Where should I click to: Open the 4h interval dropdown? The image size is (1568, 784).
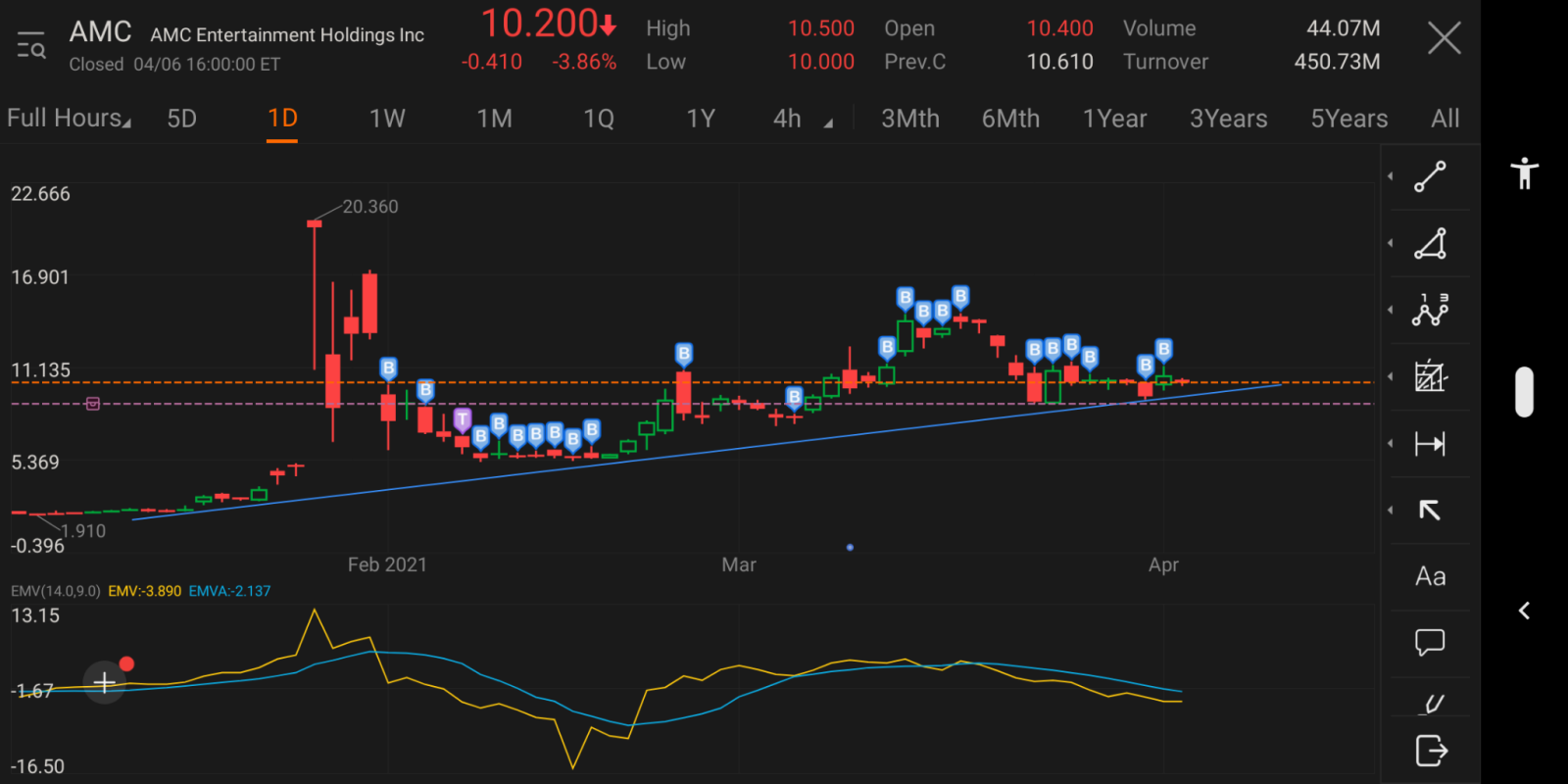point(803,119)
